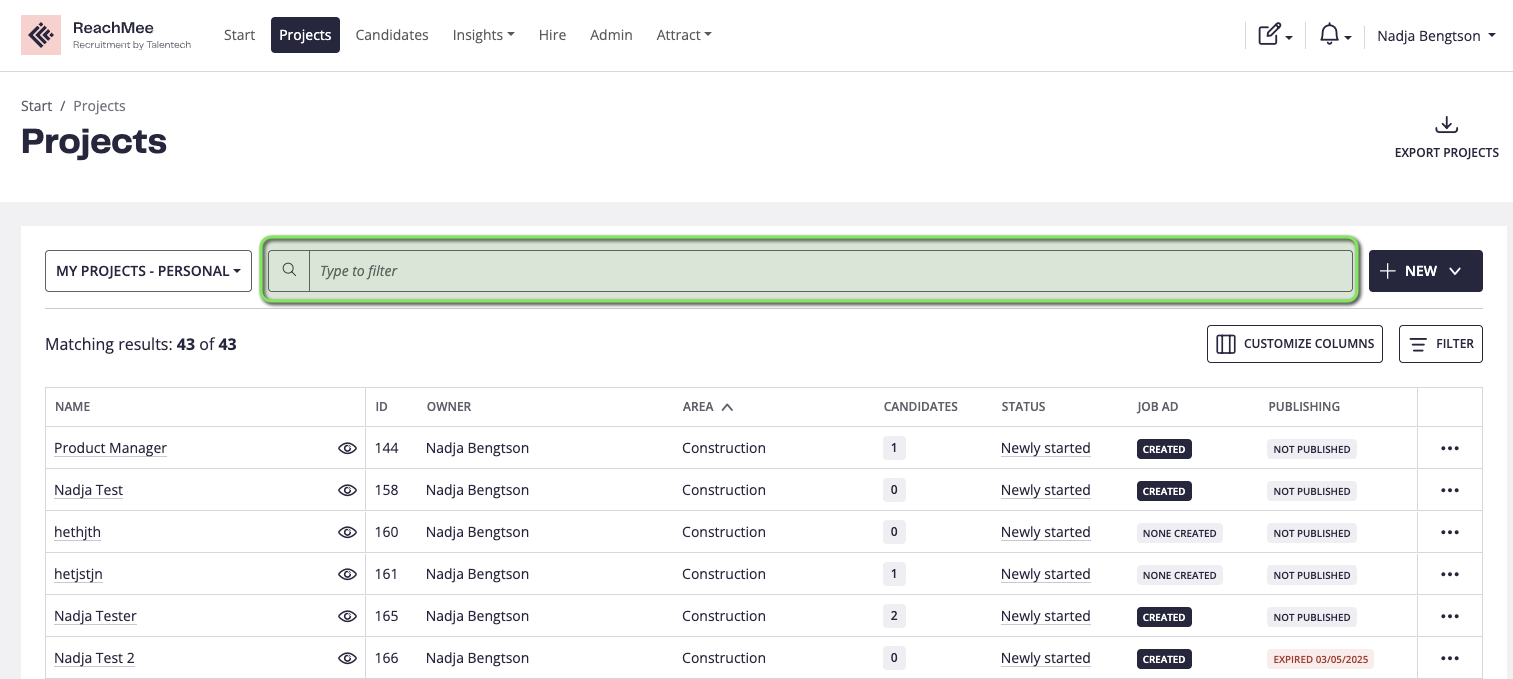The image size is (1513, 679).
Task: Go to the Candidates tab
Action: (x=392, y=35)
